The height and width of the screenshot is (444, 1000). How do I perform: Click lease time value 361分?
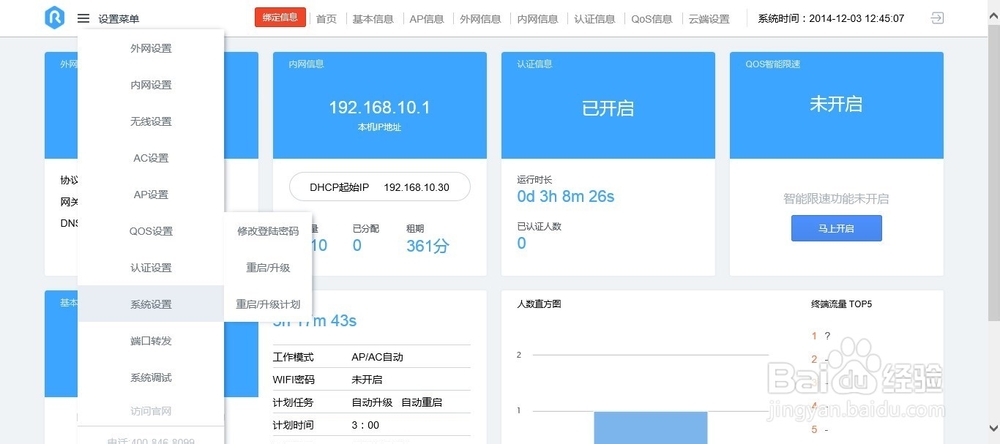427,246
